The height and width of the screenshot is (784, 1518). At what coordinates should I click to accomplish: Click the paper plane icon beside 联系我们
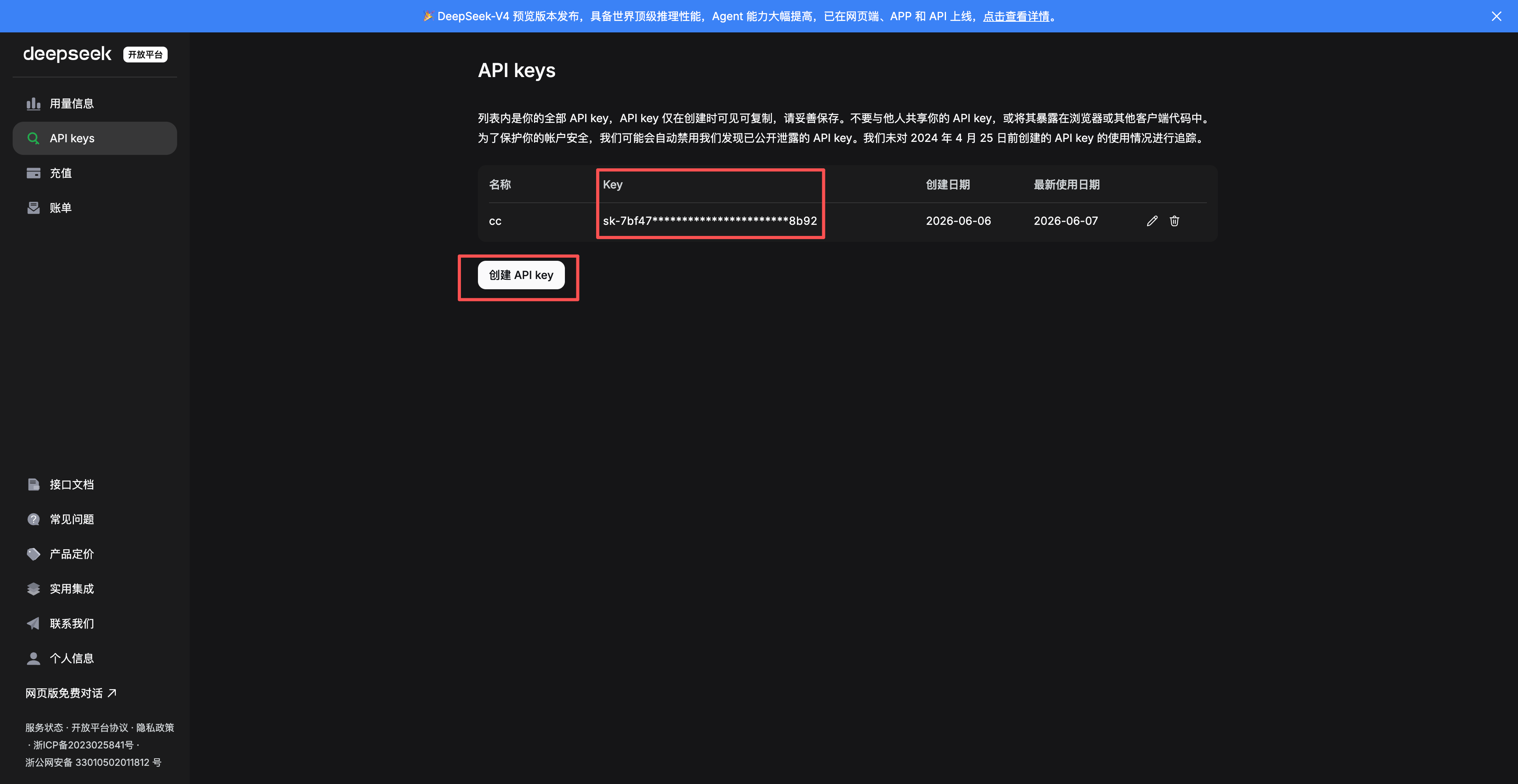point(34,623)
